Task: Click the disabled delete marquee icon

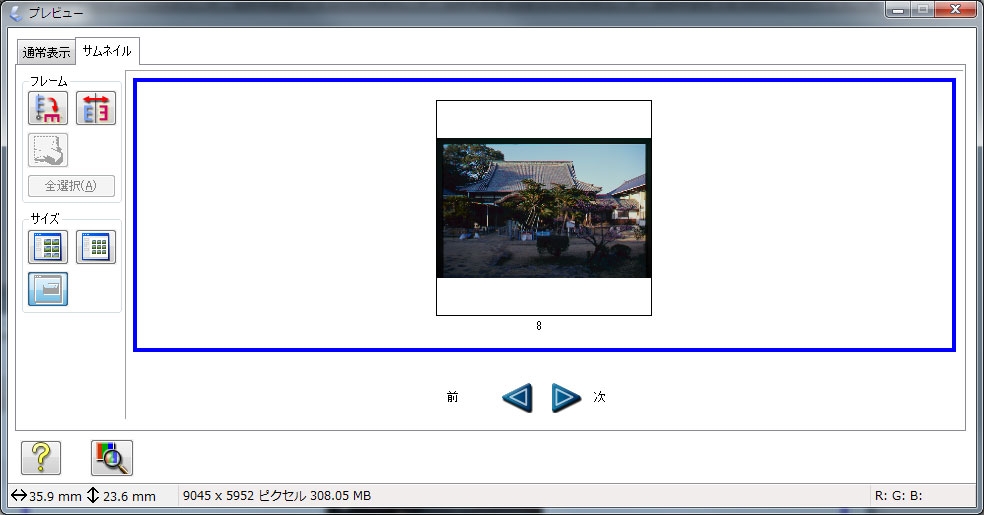Action: (48, 150)
